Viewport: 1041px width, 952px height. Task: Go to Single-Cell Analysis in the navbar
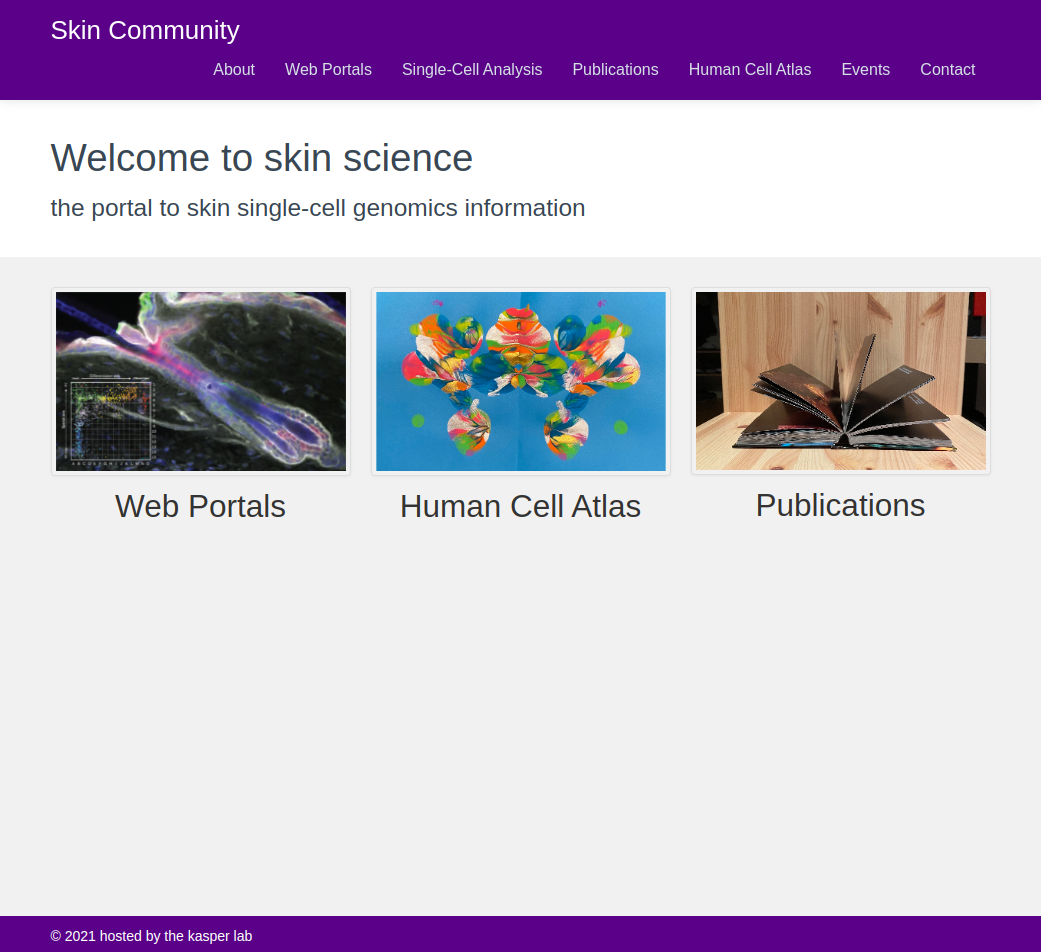(x=472, y=70)
